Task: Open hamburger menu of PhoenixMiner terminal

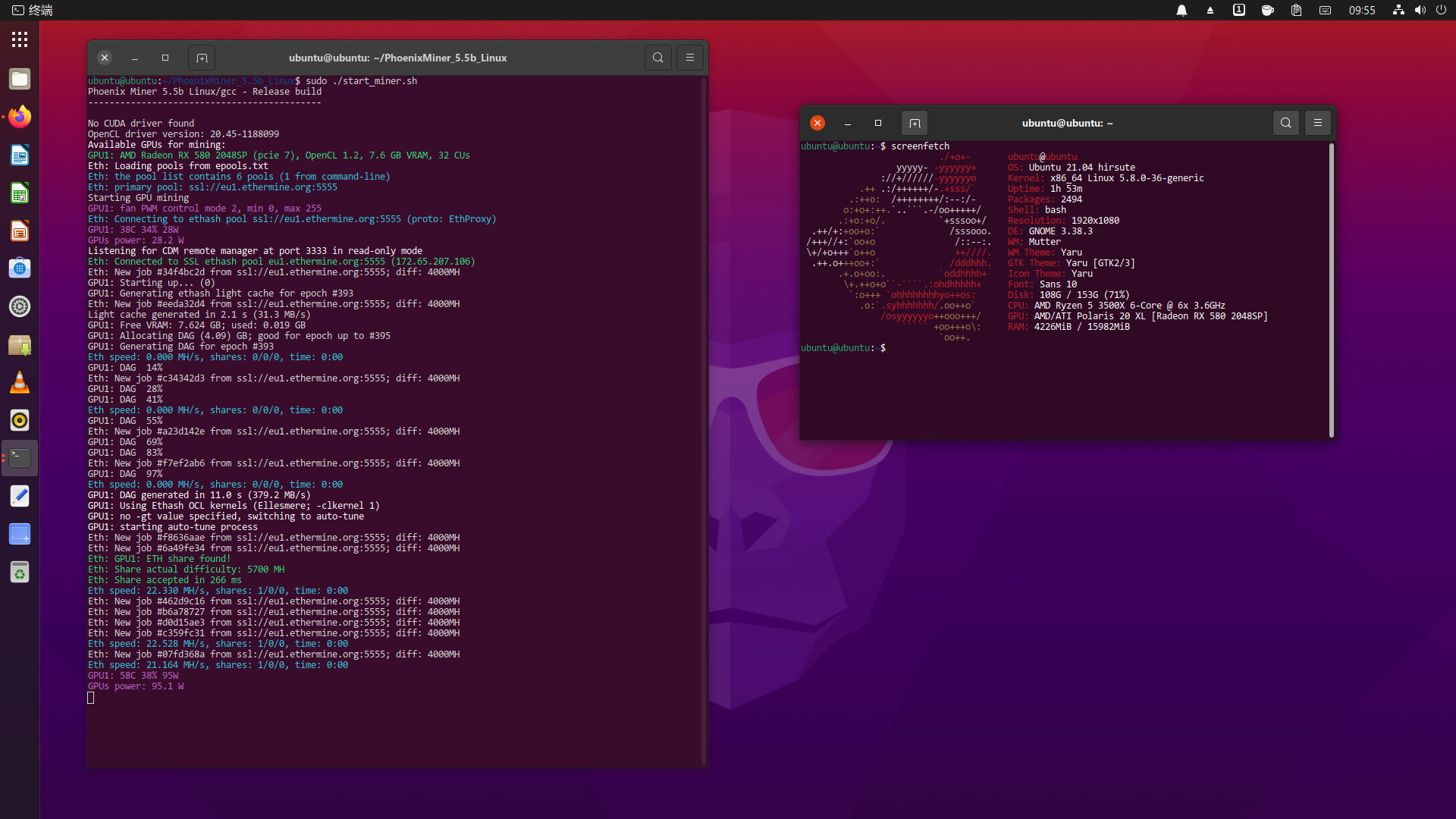Action: [690, 58]
